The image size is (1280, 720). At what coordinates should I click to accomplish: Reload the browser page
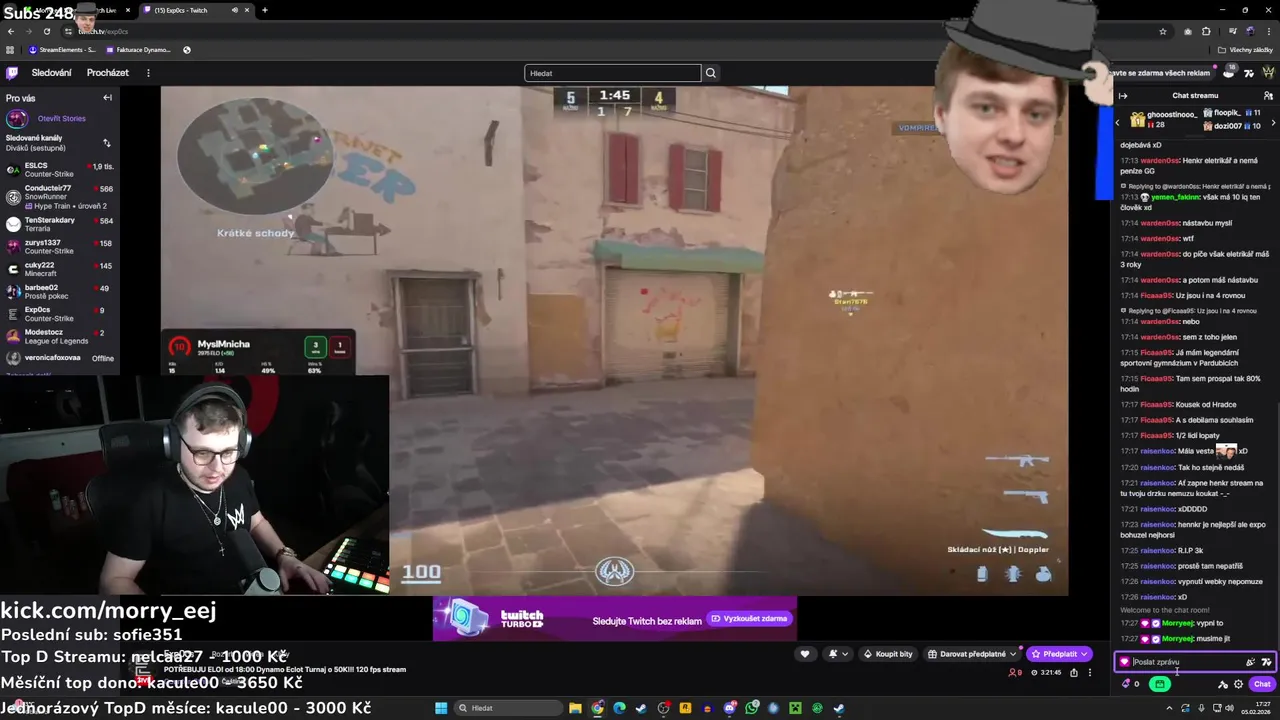pyautogui.click(x=46, y=31)
